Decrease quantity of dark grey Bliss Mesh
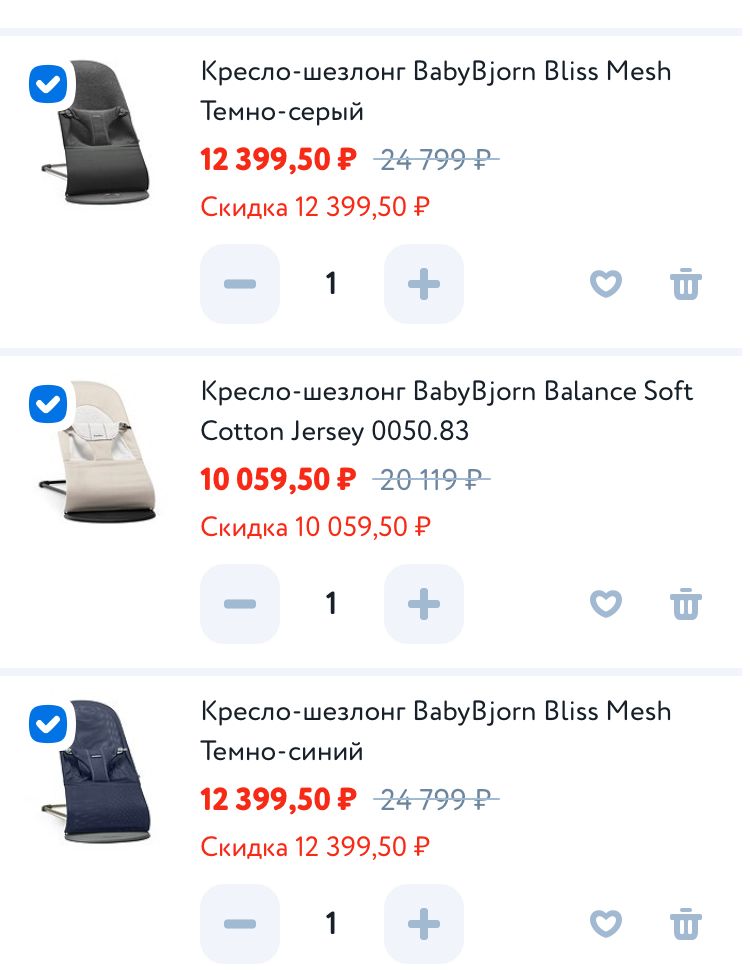Viewport: 750px width, 980px height. pos(240,284)
